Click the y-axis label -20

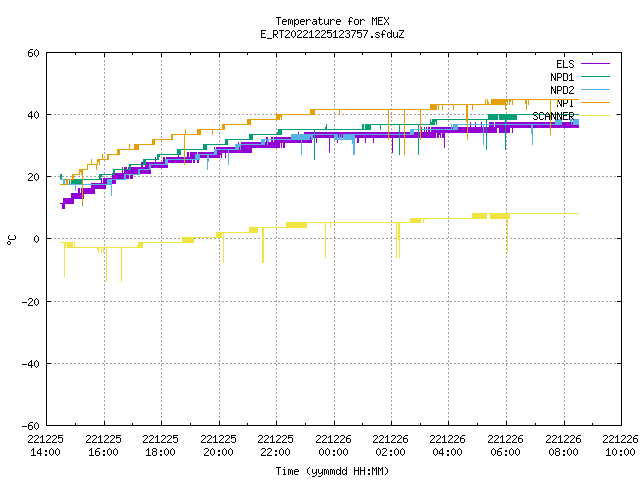click(x=31, y=302)
